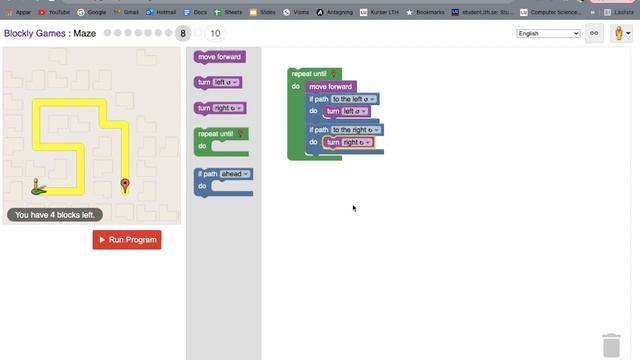Open the Sheets bookmark
This screenshot has height=360, width=640.
pyautogui.click(x=228, y=12)
